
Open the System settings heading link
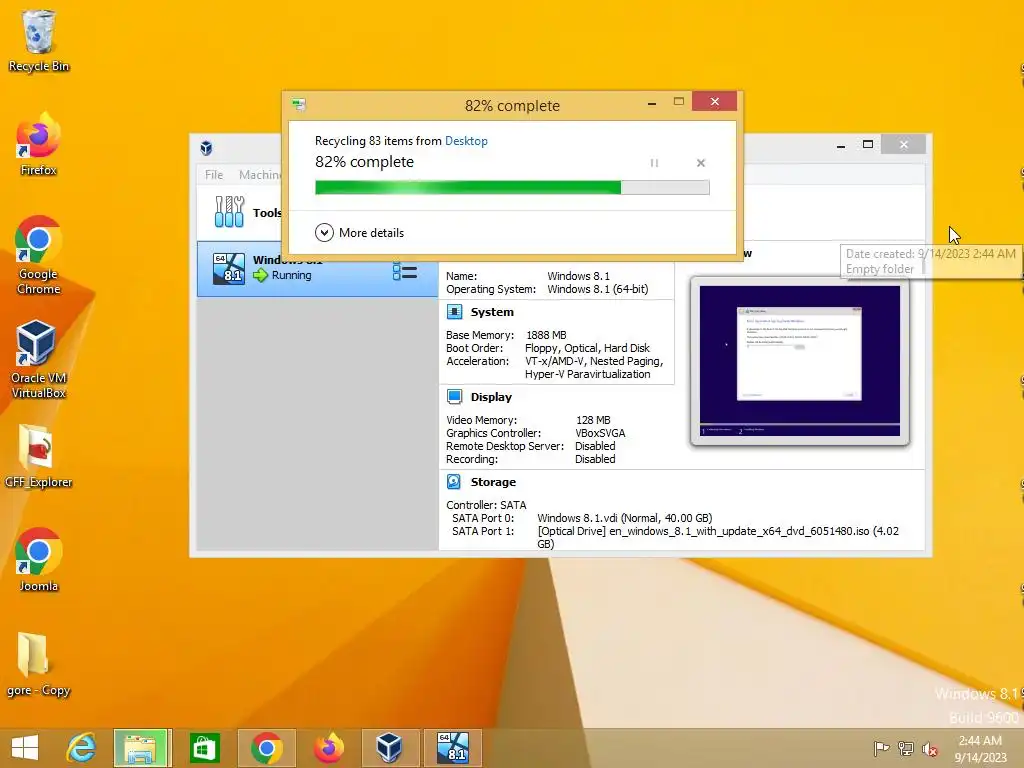tap(492, 312)
